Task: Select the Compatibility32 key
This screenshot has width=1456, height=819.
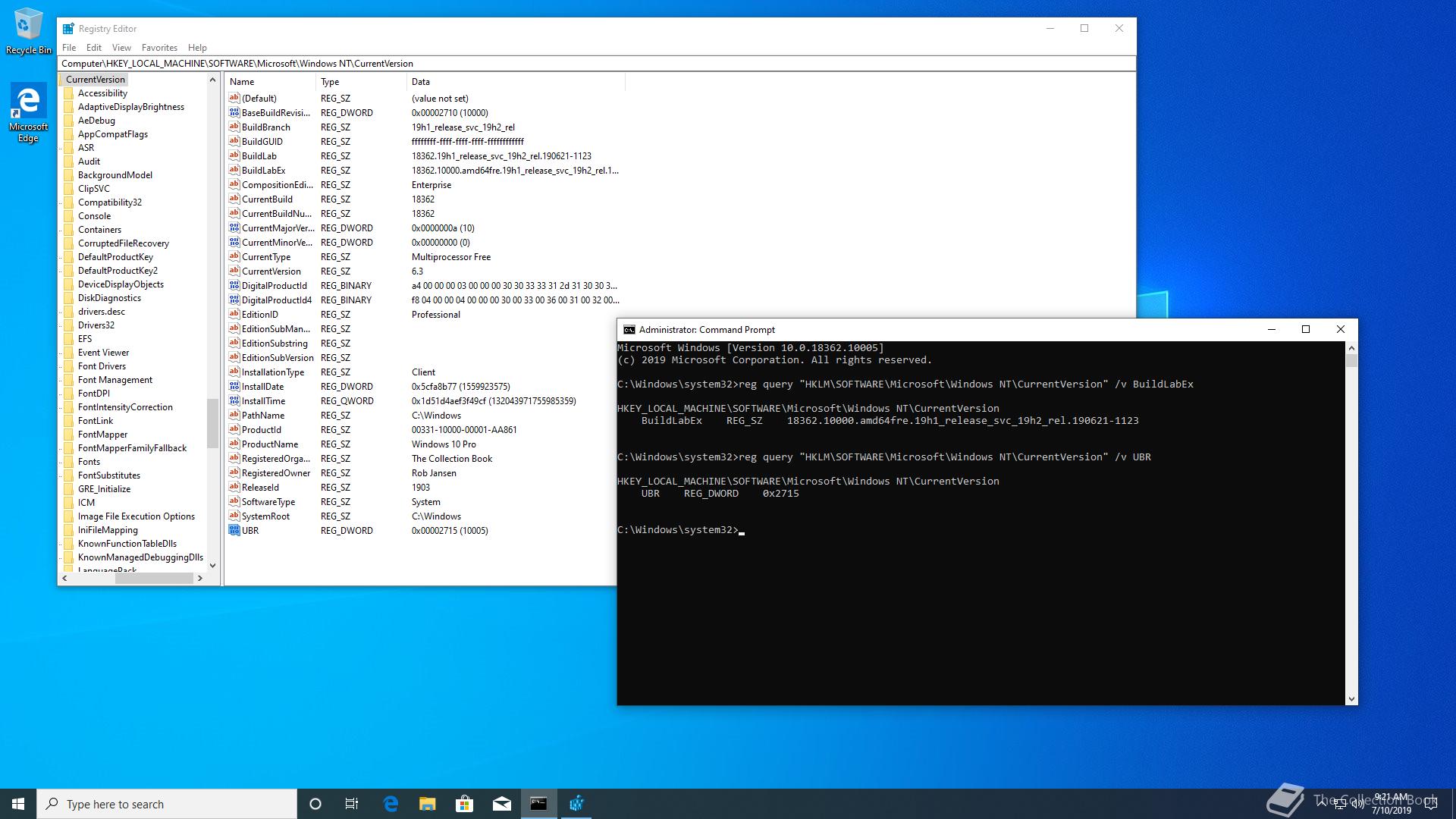Action: (109, 202)
